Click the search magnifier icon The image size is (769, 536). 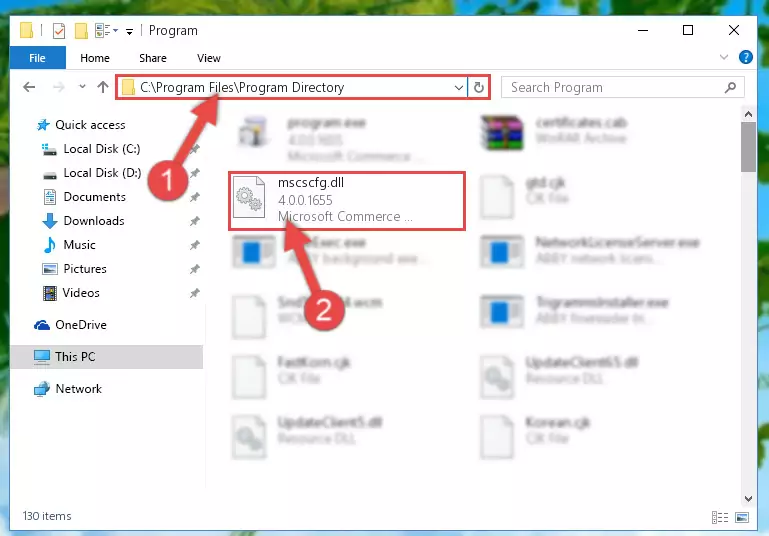[x=730, y=87]
